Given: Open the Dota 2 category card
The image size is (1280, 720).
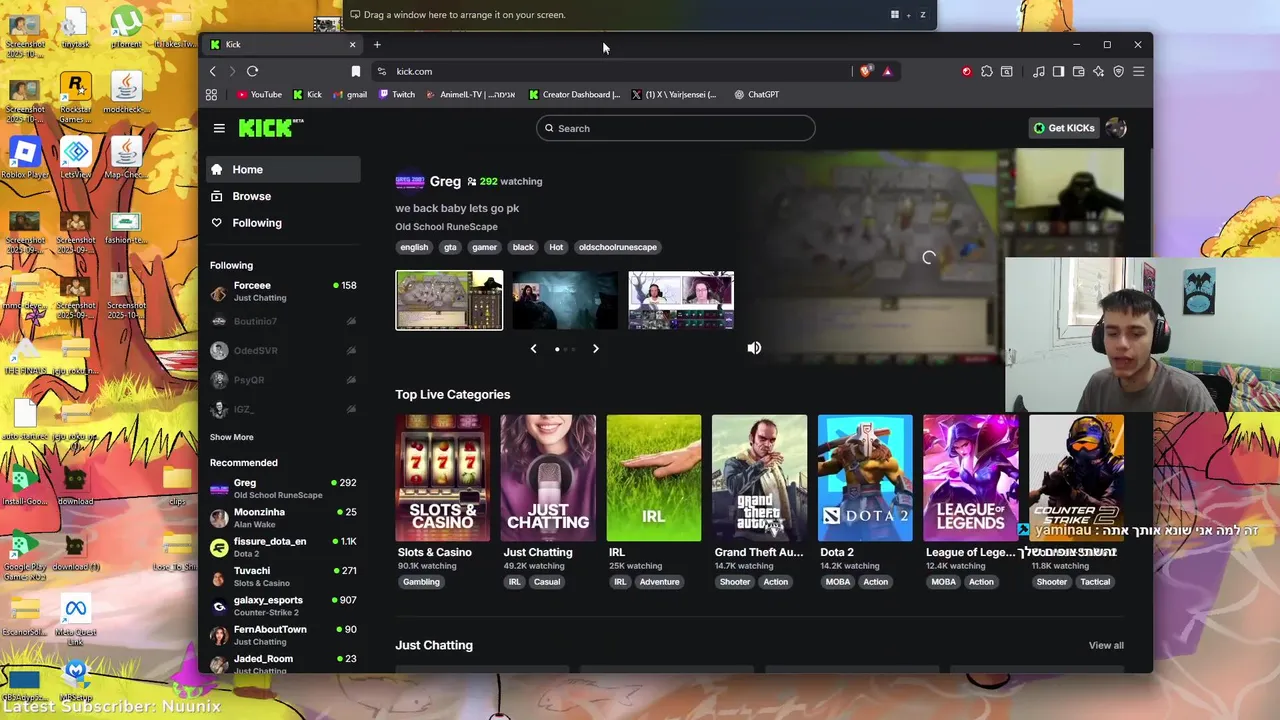Looking at the screenshot, I should 865,478.
